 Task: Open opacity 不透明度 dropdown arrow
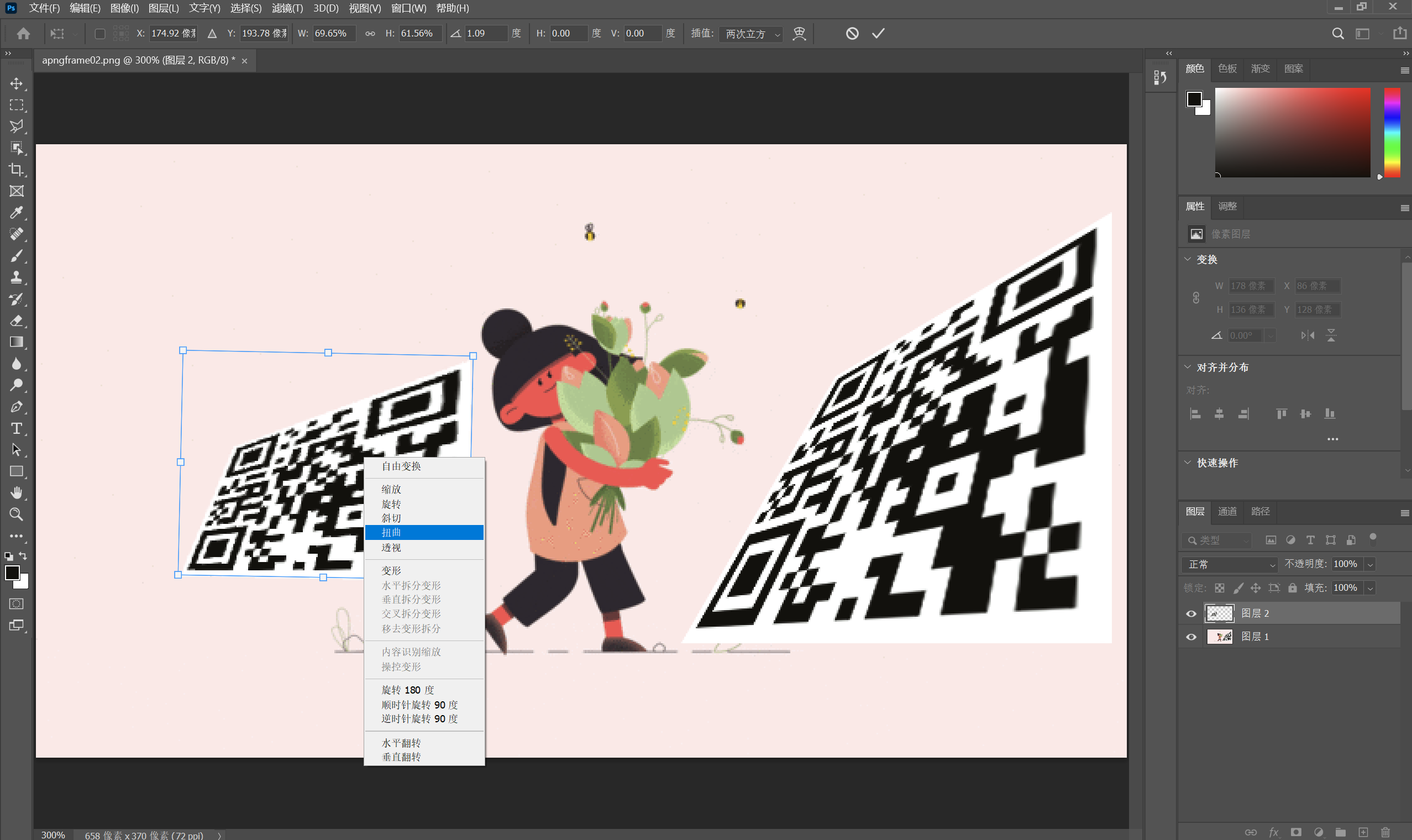pyautogui.click(x=1371, y=564)
